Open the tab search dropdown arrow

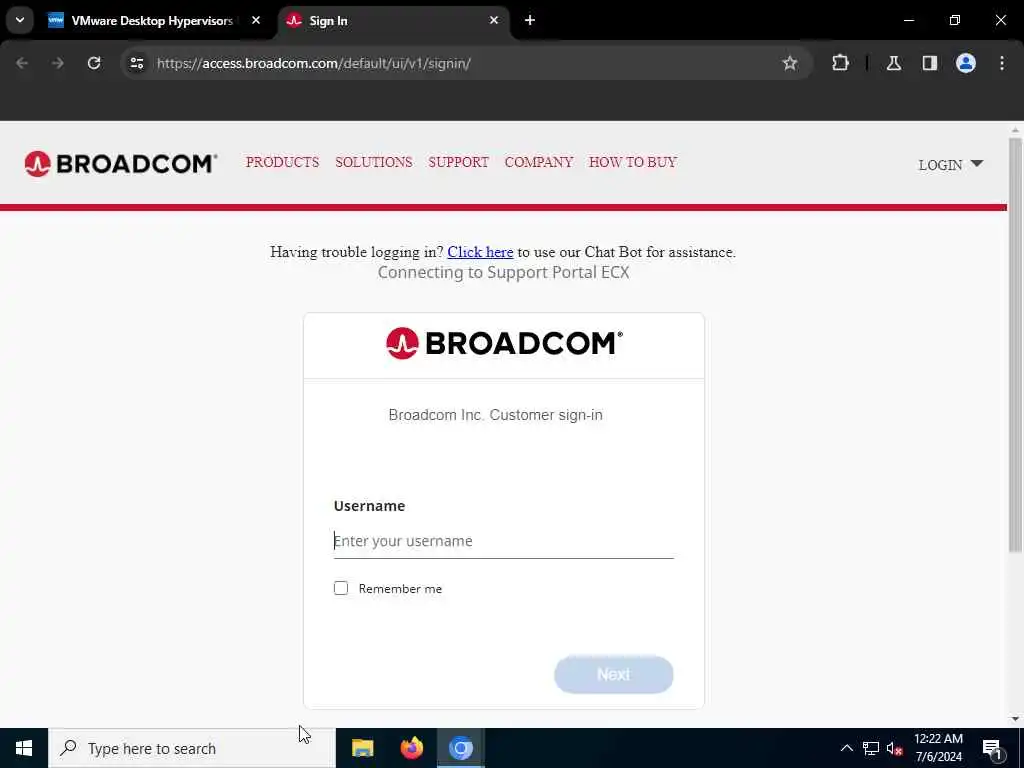[20, 20]
